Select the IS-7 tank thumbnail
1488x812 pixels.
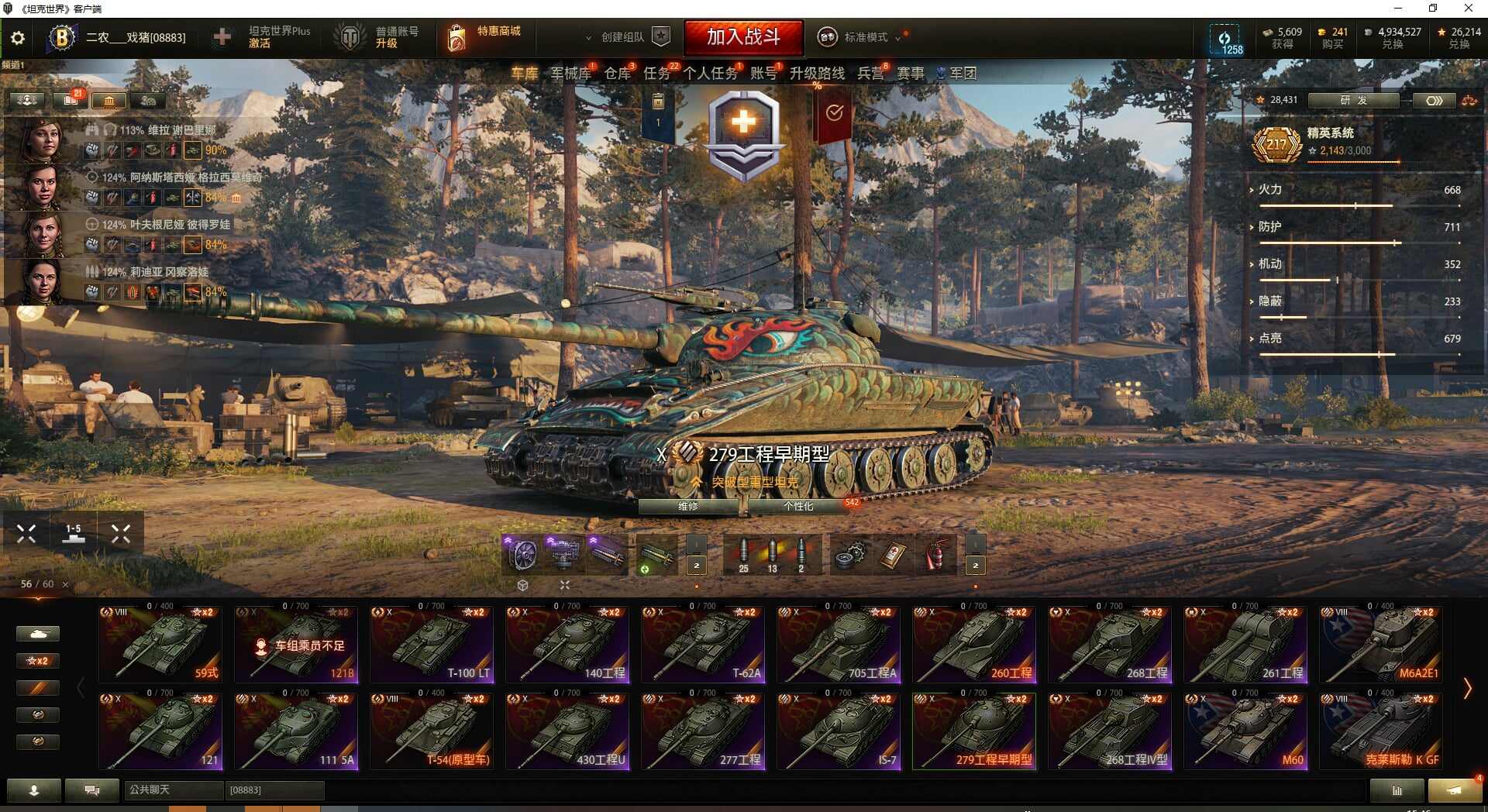point(839,730)
